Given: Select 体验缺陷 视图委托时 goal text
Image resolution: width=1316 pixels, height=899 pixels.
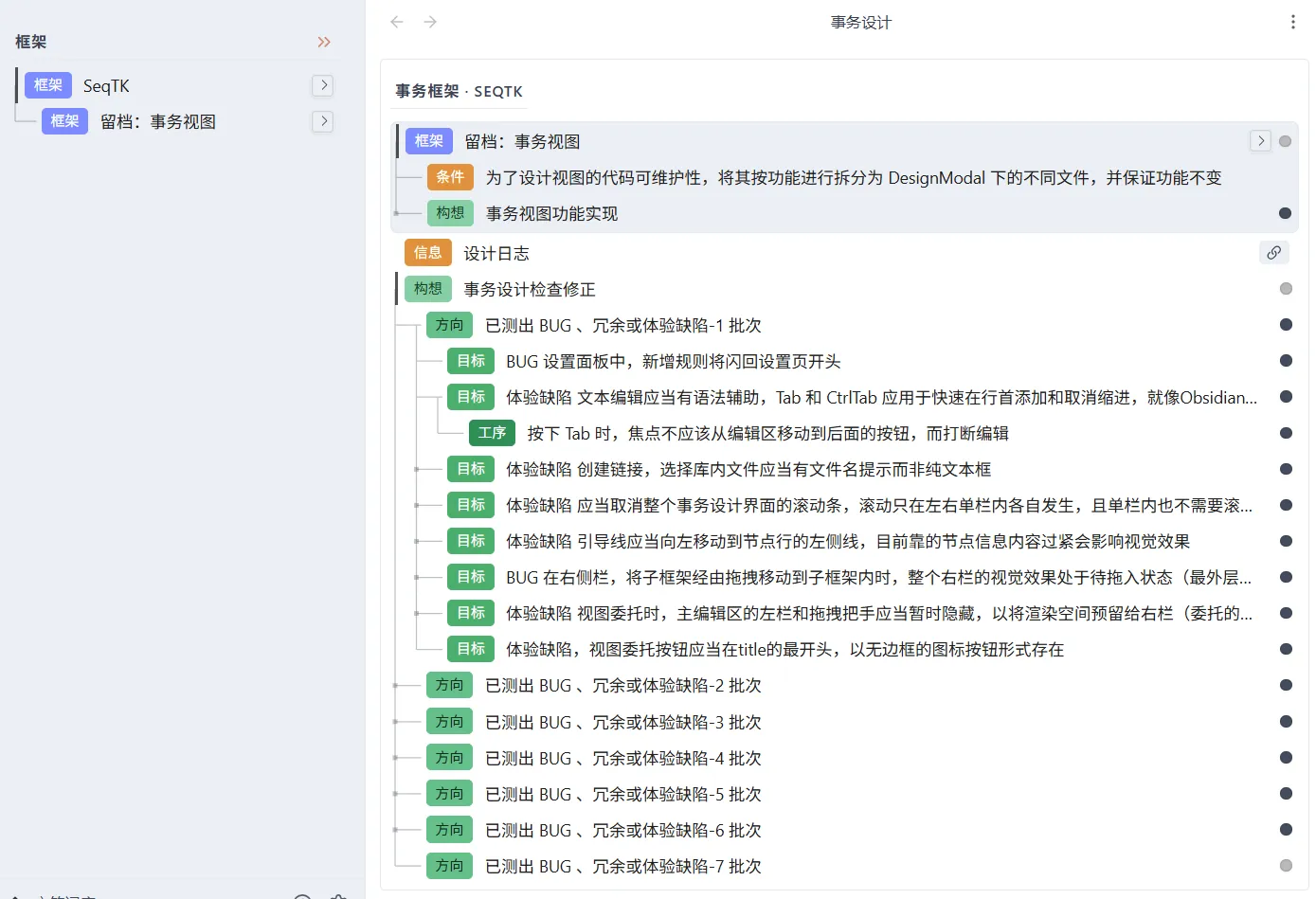Looking at the screenshot, I should (x=879, y=614).
